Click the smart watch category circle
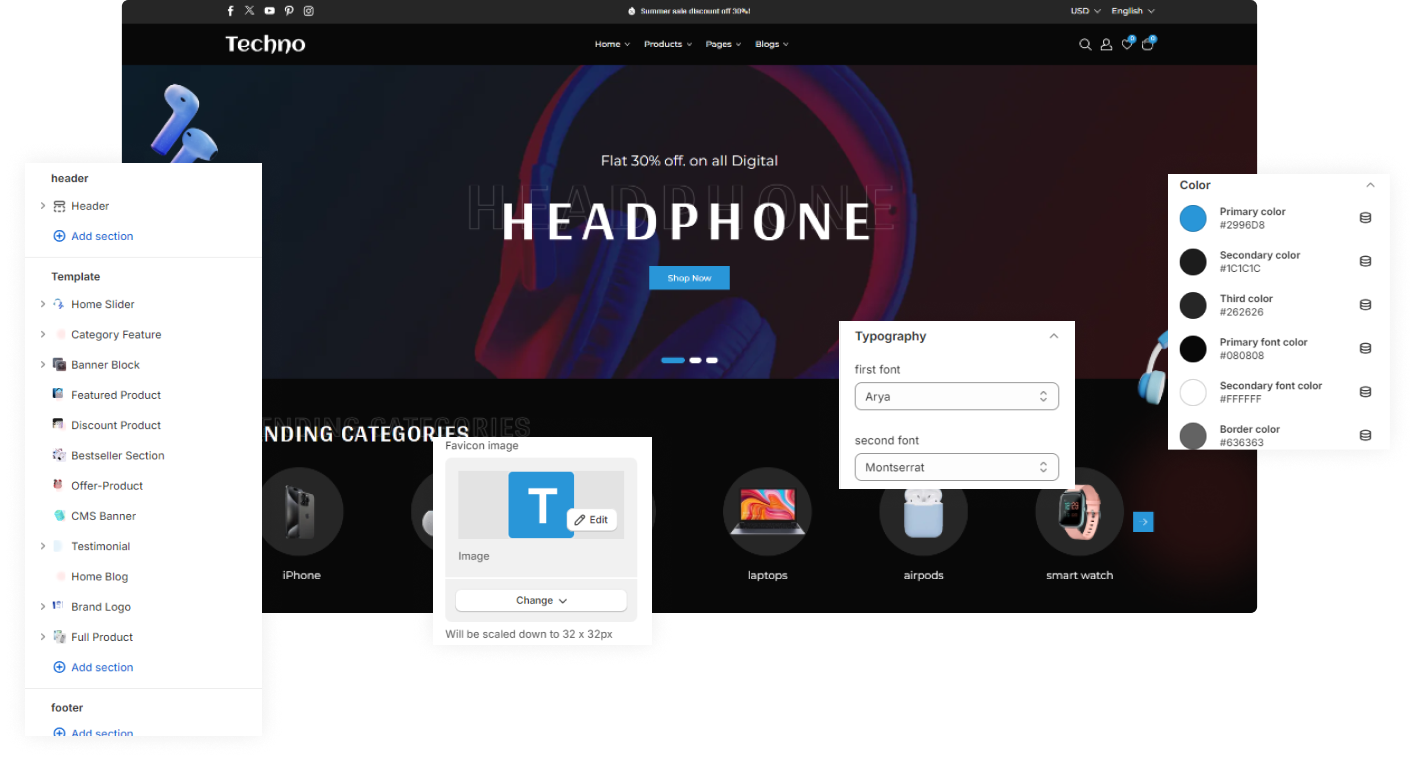1417x761 pixels. [1079, 512]
